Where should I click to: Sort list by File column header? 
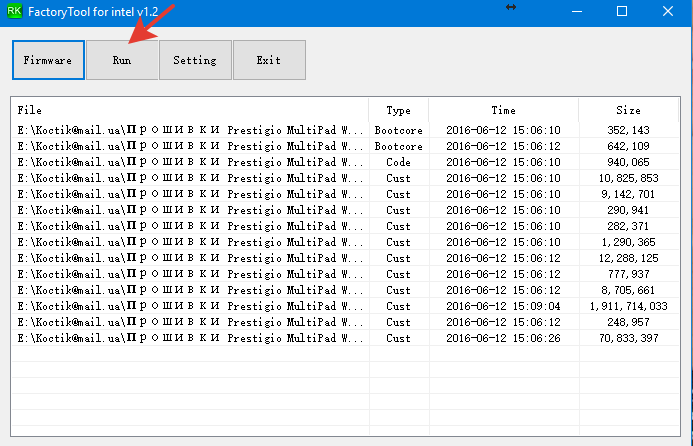click(x=190, y=110)
